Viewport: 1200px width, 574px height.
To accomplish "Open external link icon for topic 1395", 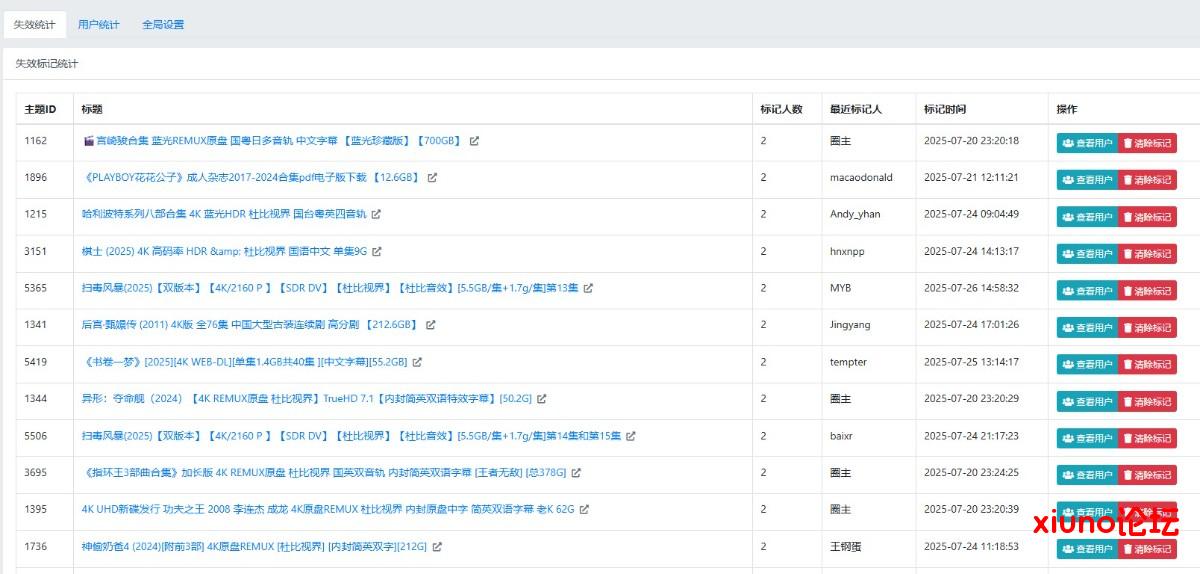I will tap(584, 509).
